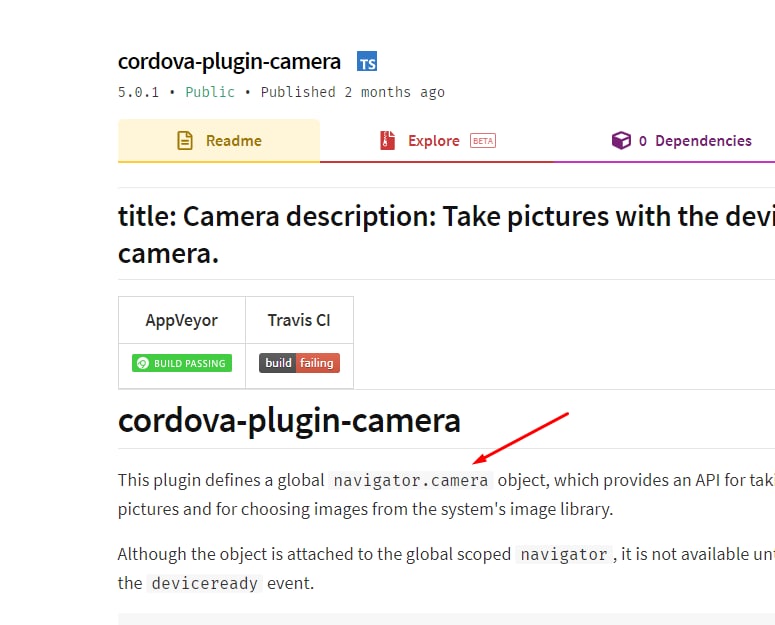Click the Travis CI table header cell

[299, 321]
